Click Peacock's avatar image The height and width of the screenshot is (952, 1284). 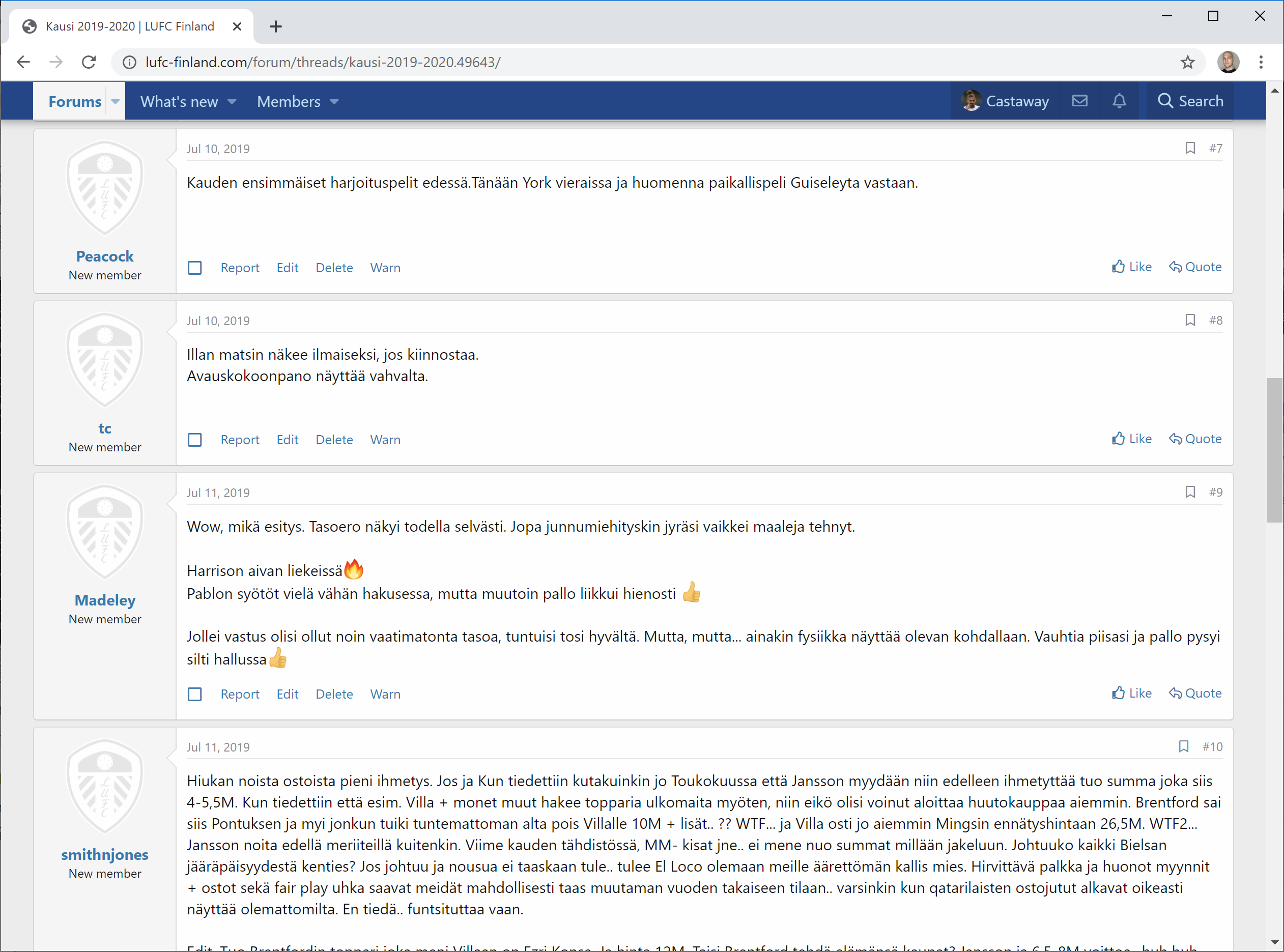coord(105,188)
